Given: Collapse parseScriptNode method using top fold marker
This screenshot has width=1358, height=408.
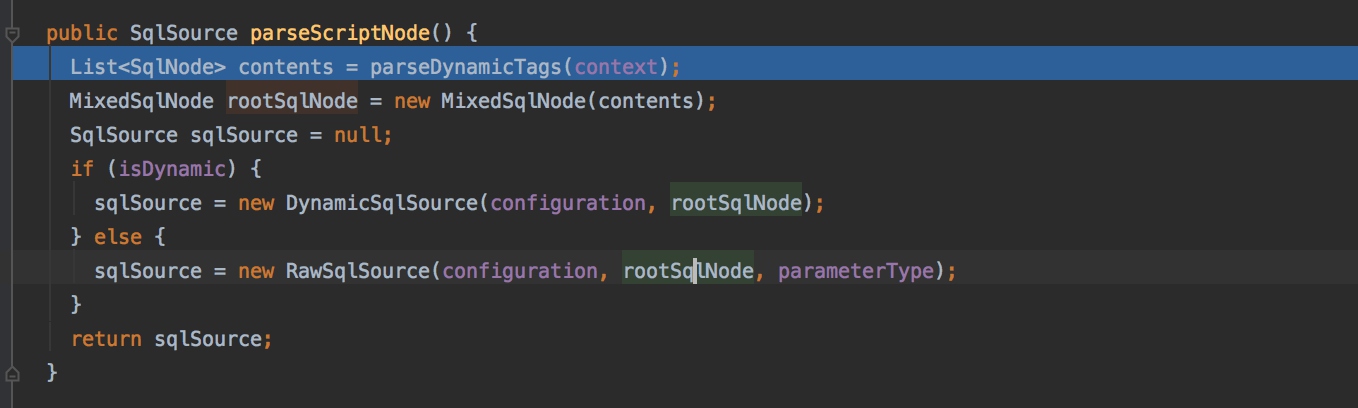Looking at the screenshot, I should (x=12, y=34).
